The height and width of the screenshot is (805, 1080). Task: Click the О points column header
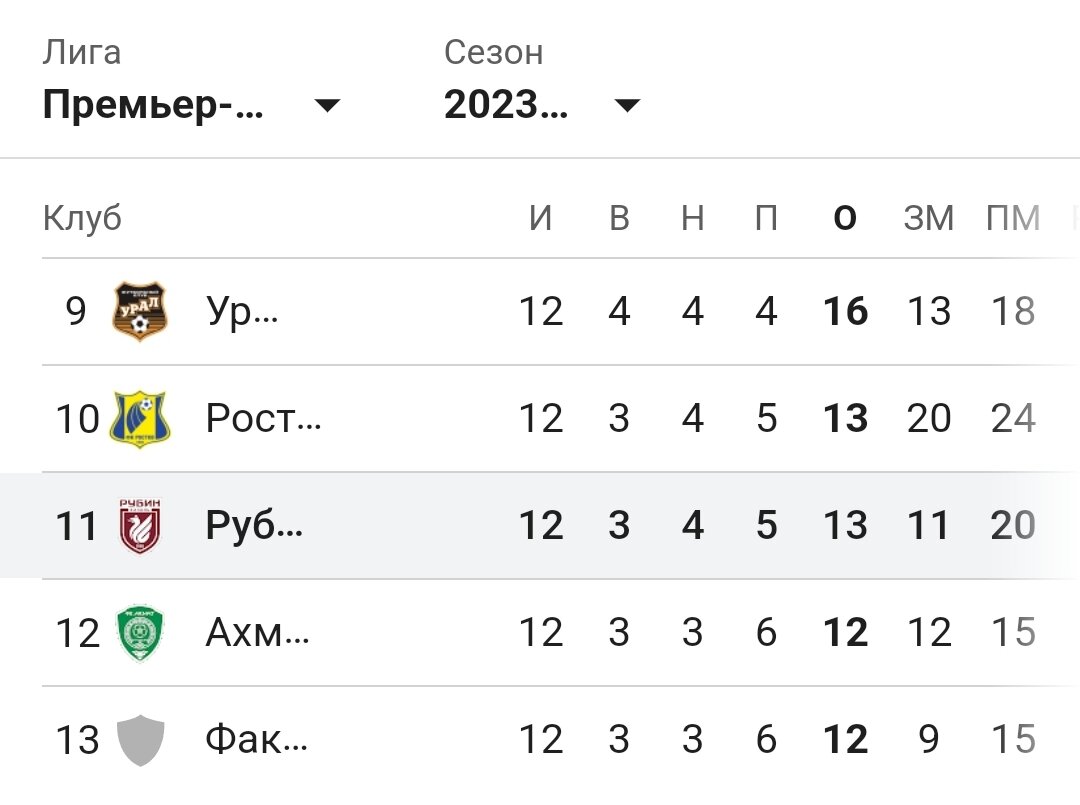(x=845, y=218)
